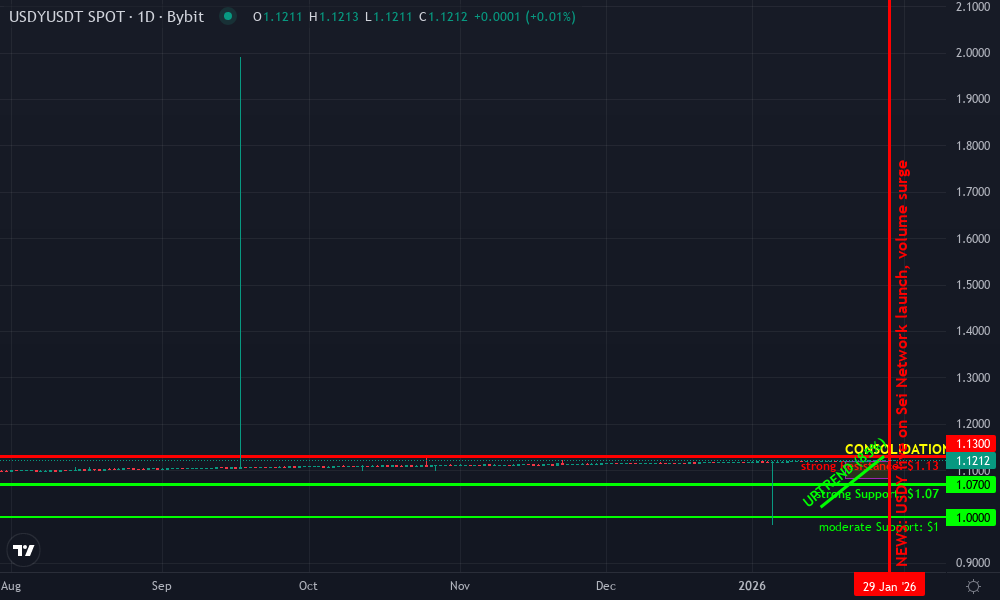Select the 1.1212 current price label
Viewport: 1000px width, 600px height.
tap(971, 460)
